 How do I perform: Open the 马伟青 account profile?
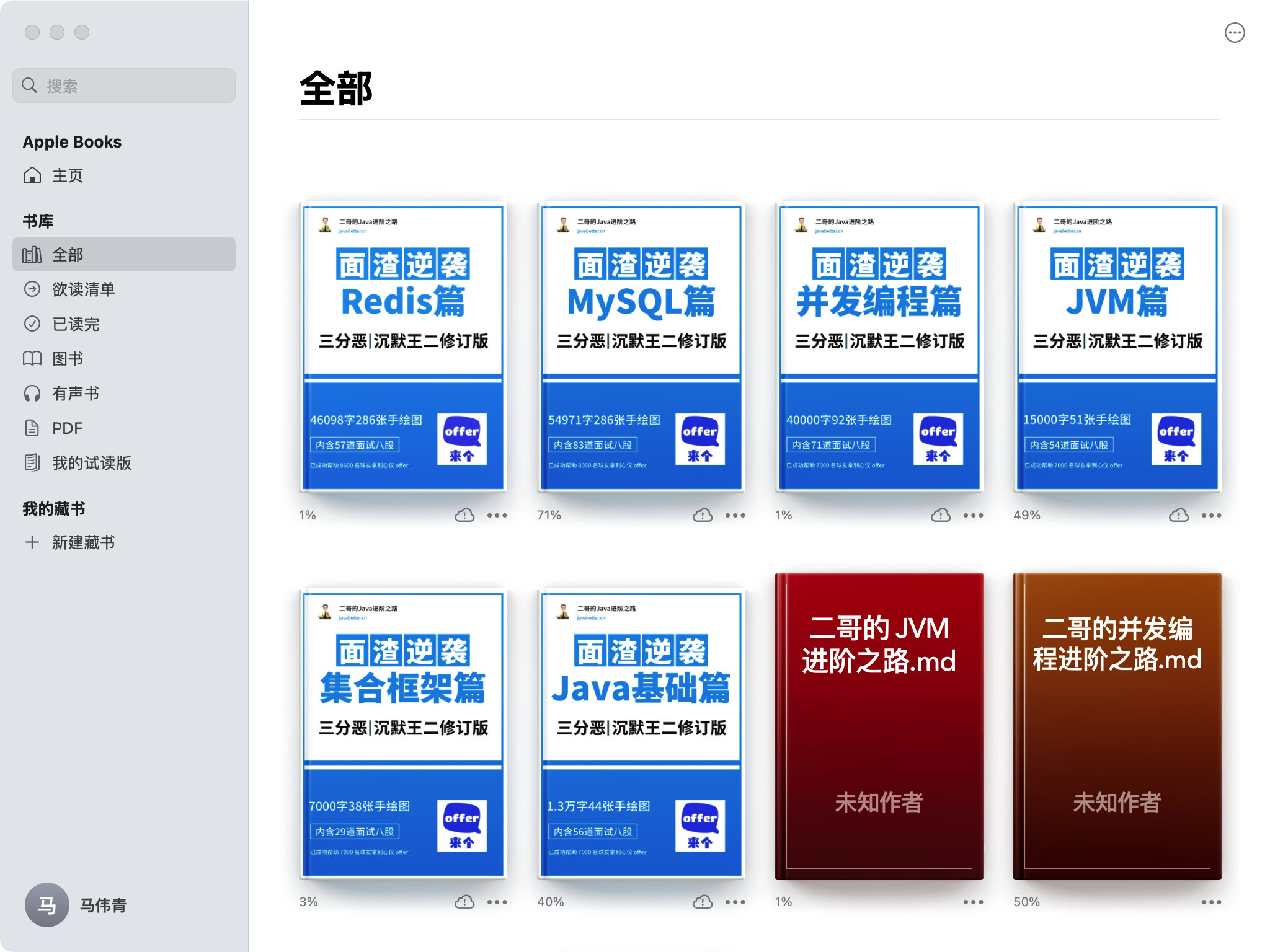[x=76, y=905]
